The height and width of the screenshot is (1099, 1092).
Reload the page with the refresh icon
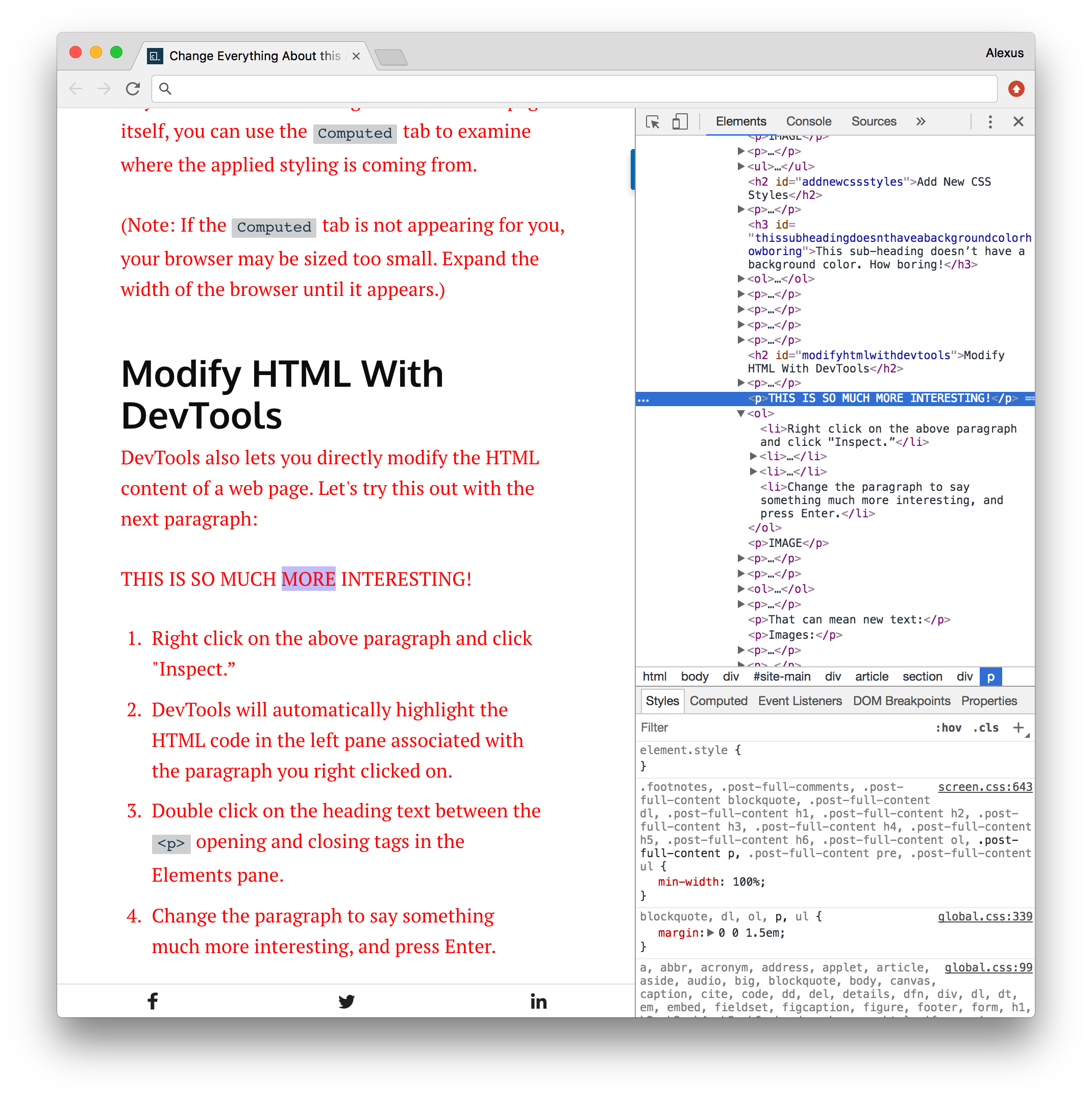[x=133, y=89]
